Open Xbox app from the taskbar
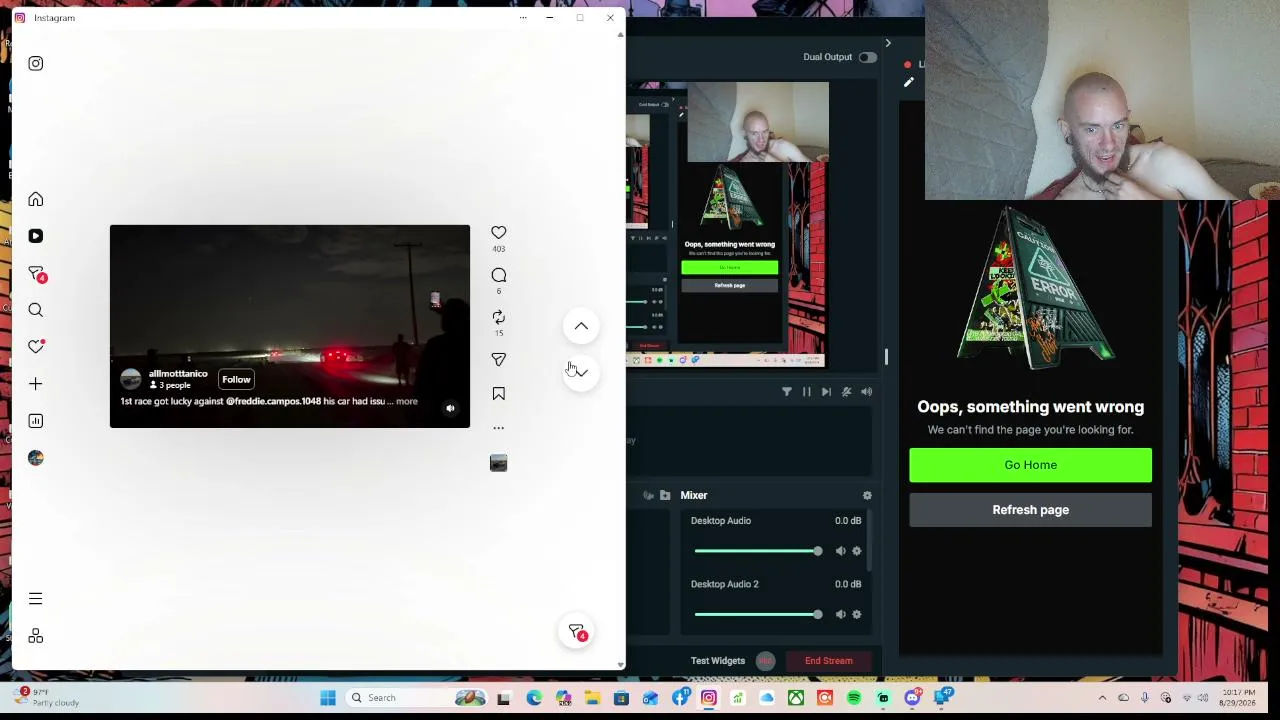 pyautogui.click(x=796, y=698)
